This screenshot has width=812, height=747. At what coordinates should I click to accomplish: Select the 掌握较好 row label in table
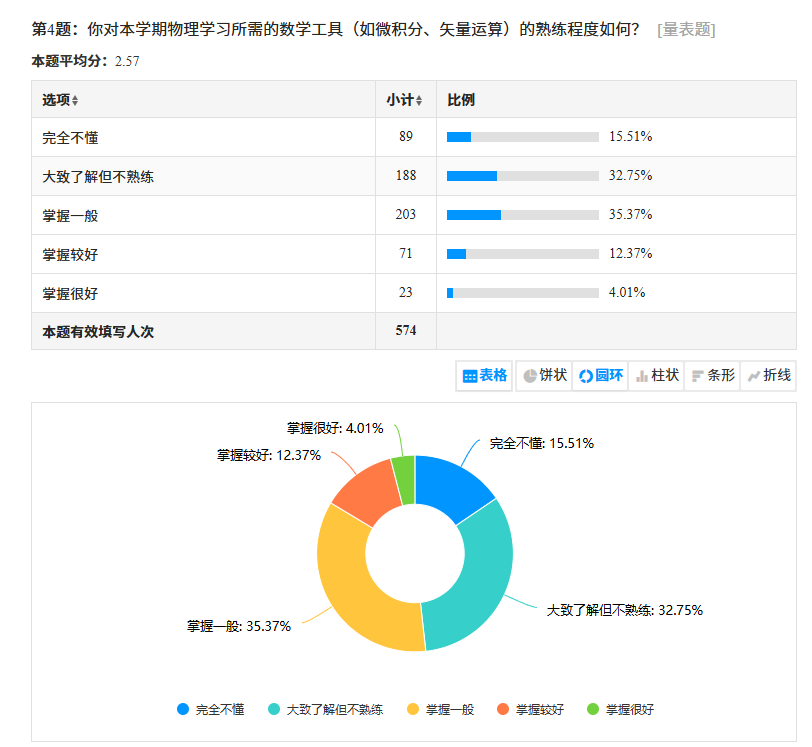[70, 254]
